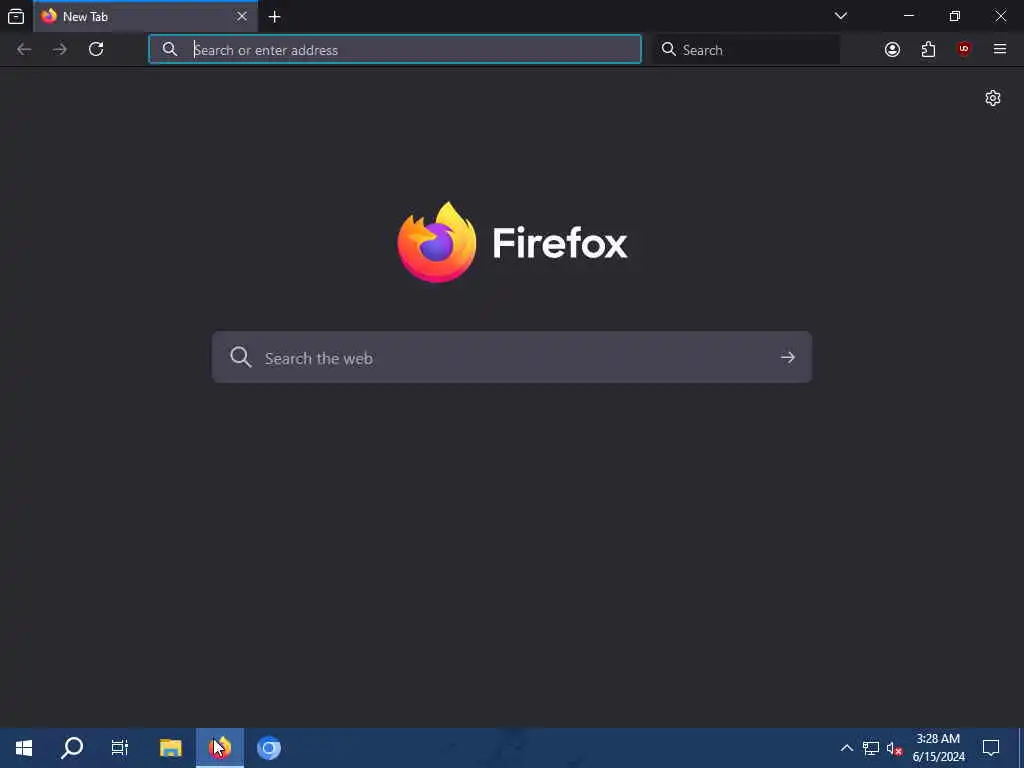Close the New Tab tab
The height and width of the screenshot is (768, 1024).
click(x=242, y=16)
